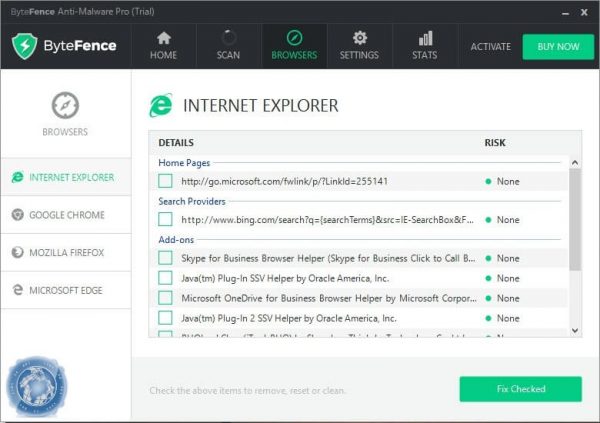Click the Search Providers section heading
This screenshot has width=600, height=423.
click(x=192, y=201)
